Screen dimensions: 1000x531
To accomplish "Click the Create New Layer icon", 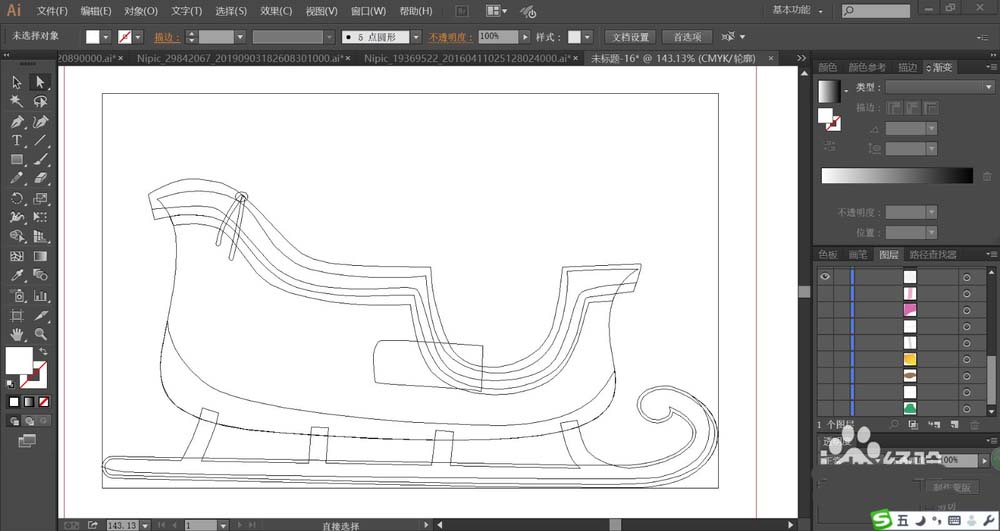I will click(954, 425).
